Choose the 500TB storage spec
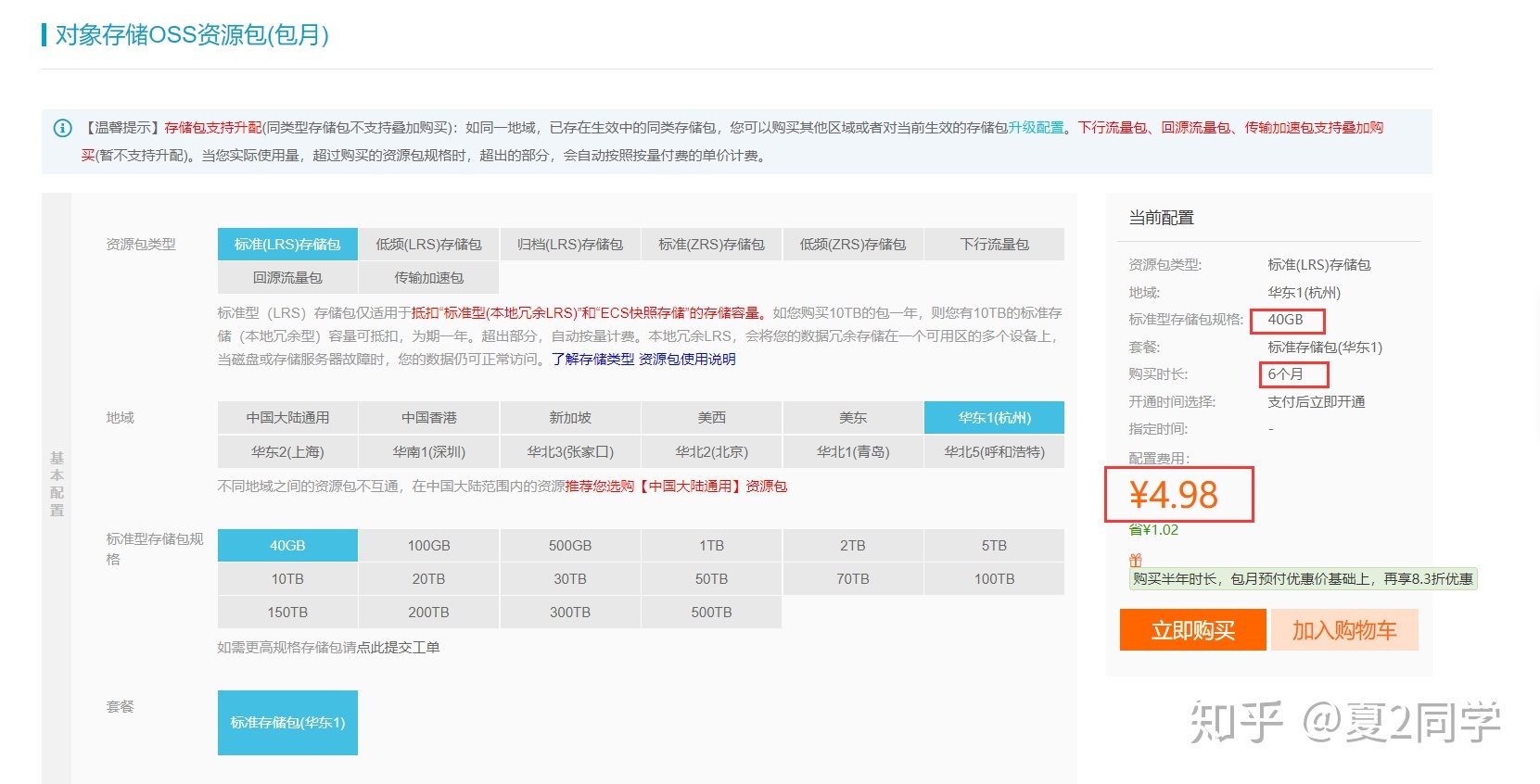 (711, 613)
